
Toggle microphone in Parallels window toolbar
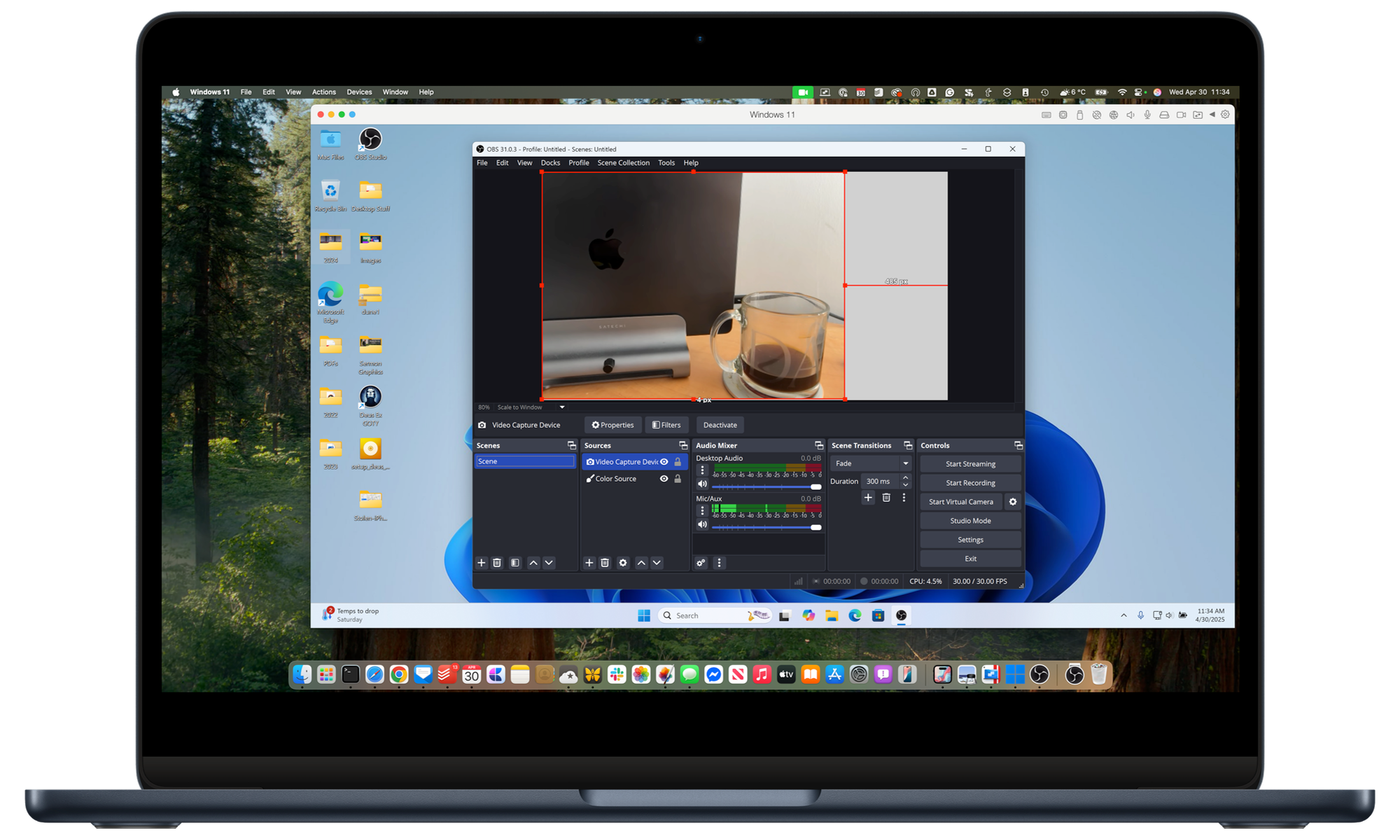[x=1147, y=115]
